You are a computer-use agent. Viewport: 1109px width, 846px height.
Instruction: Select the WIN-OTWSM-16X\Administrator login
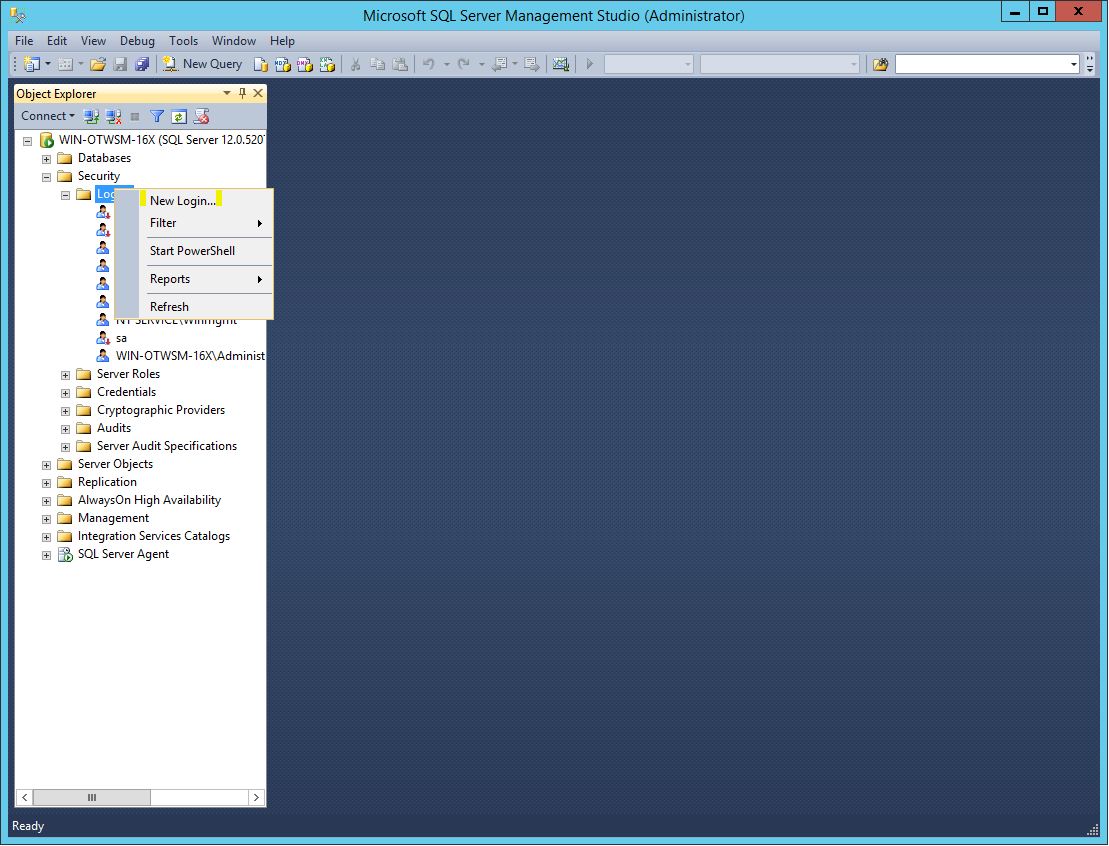tap(190, 356)
